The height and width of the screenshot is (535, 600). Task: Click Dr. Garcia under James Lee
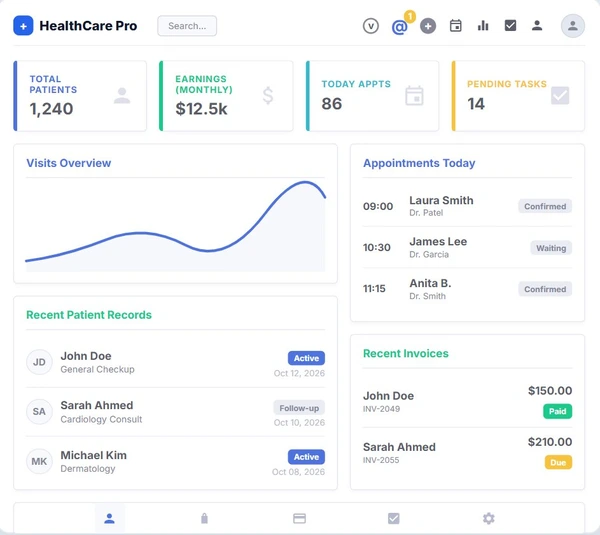429,254
